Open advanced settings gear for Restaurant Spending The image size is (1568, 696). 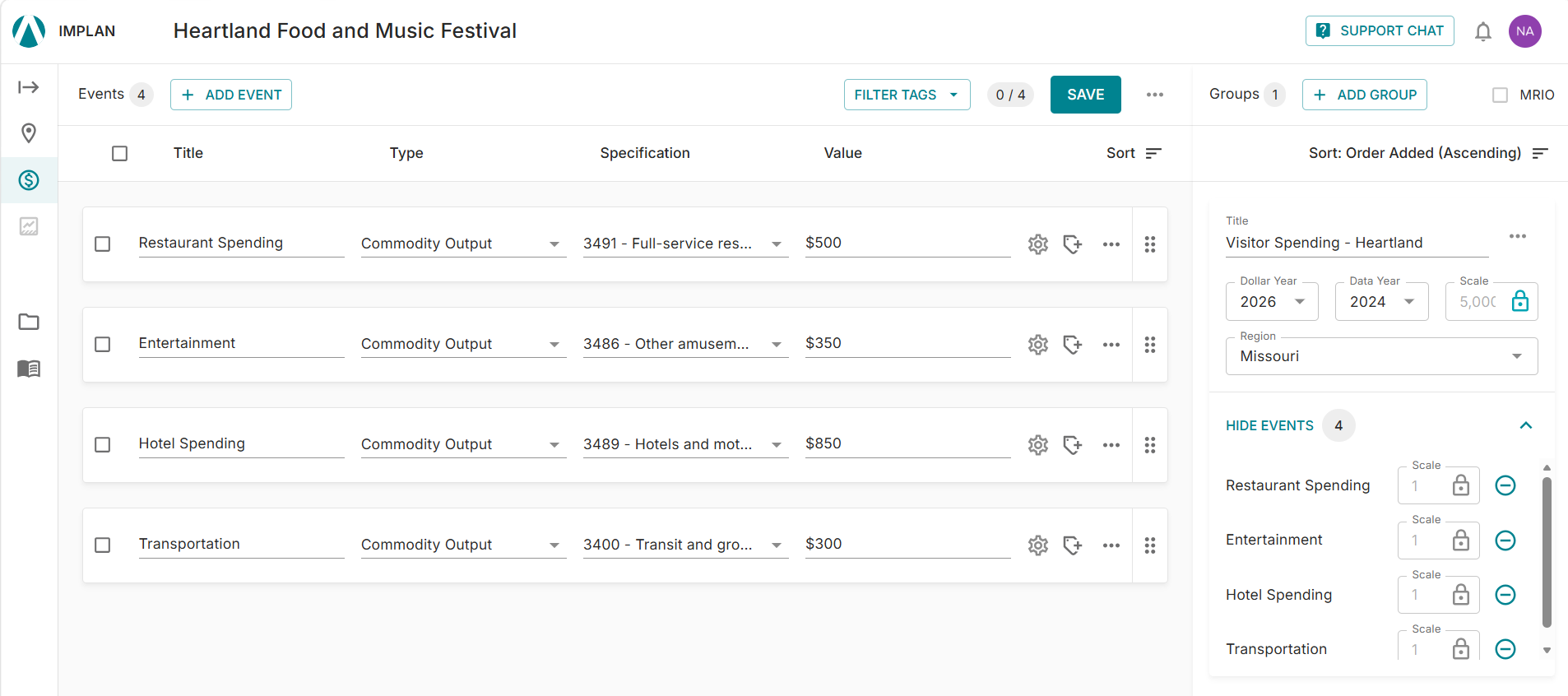1038,244
